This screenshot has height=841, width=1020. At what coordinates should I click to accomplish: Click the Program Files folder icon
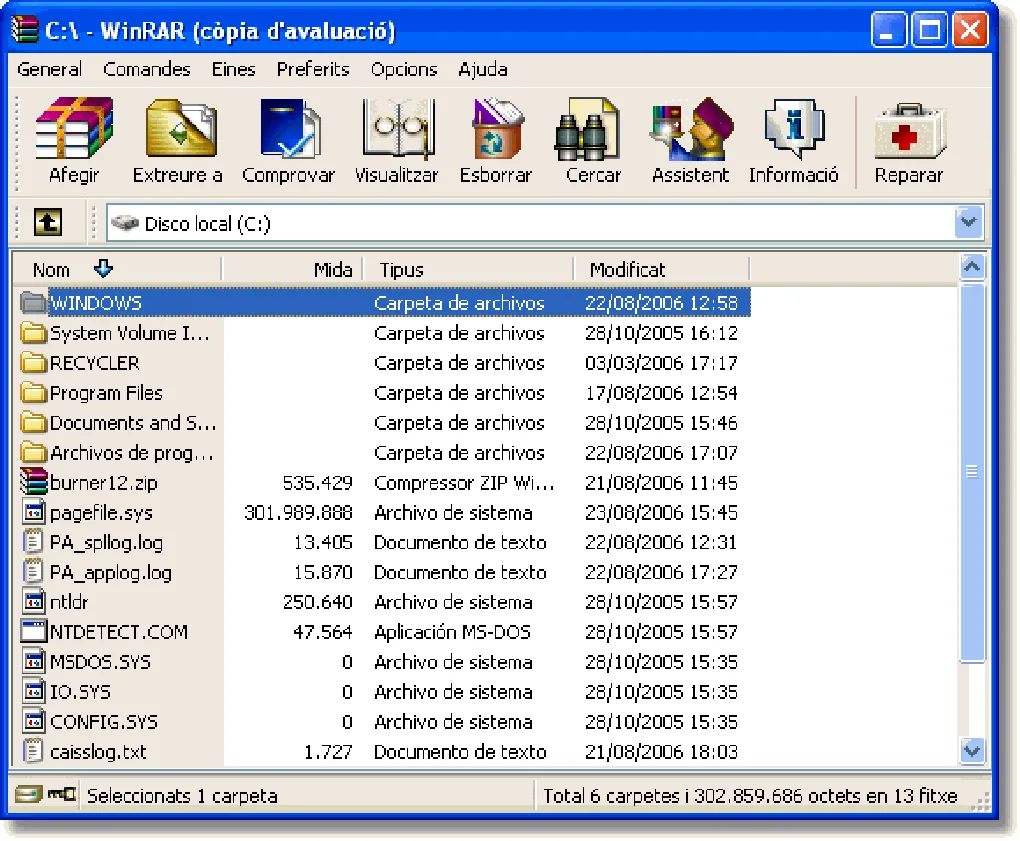34,392
